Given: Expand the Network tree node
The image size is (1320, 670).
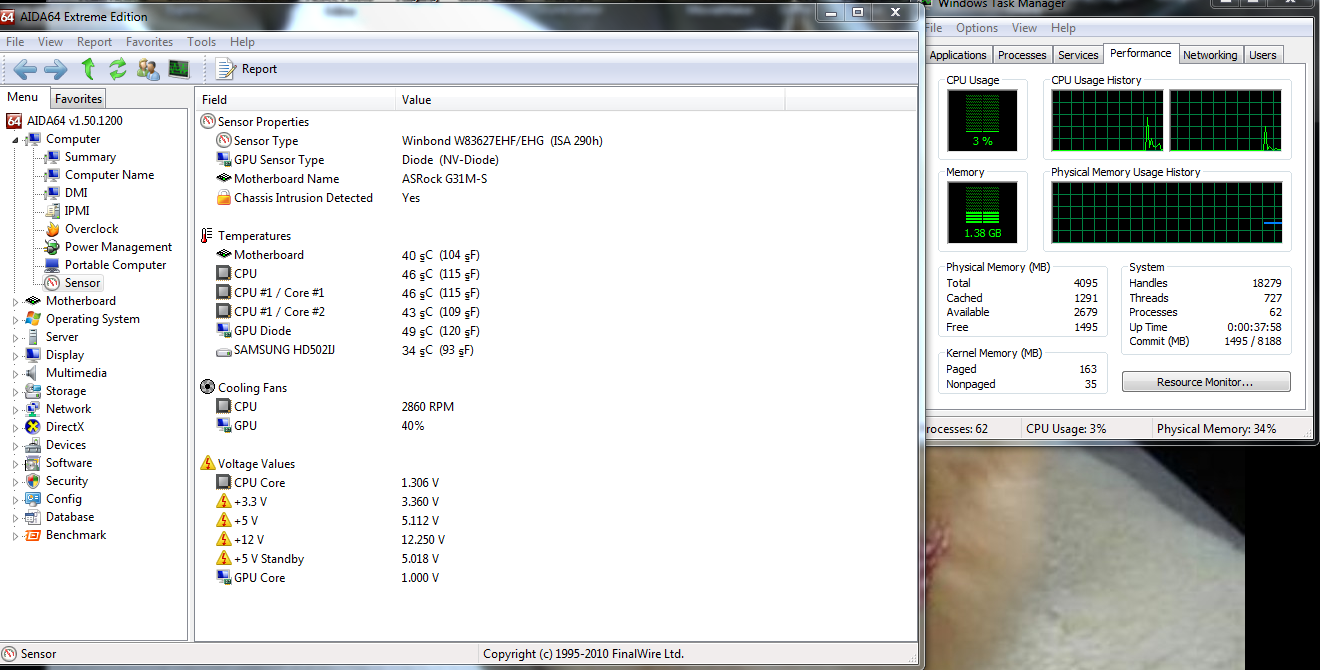Looking at the screenshot, I should click(15, 409).
